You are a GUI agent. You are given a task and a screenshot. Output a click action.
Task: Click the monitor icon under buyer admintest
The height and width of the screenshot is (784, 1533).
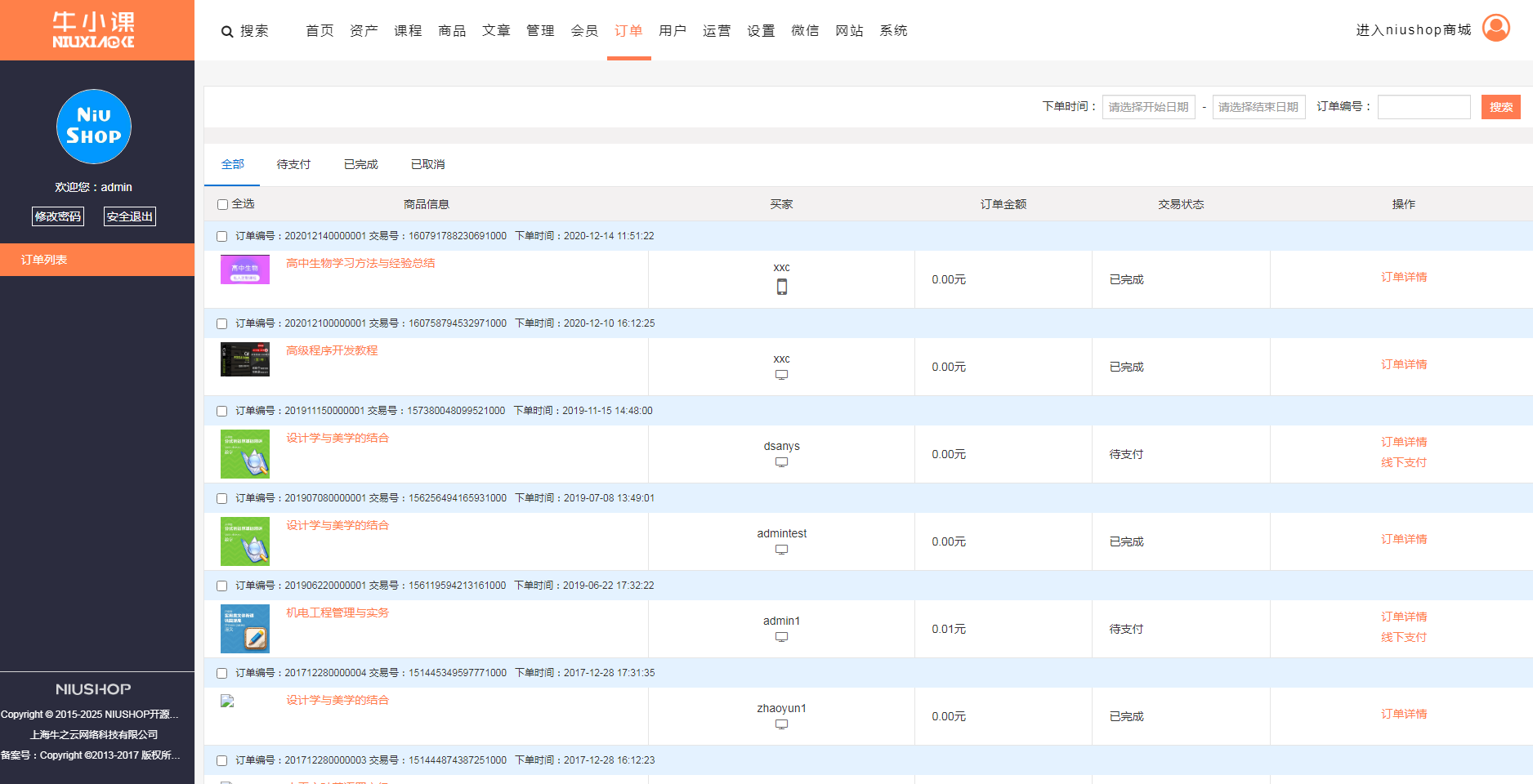(x=781, y=550)
